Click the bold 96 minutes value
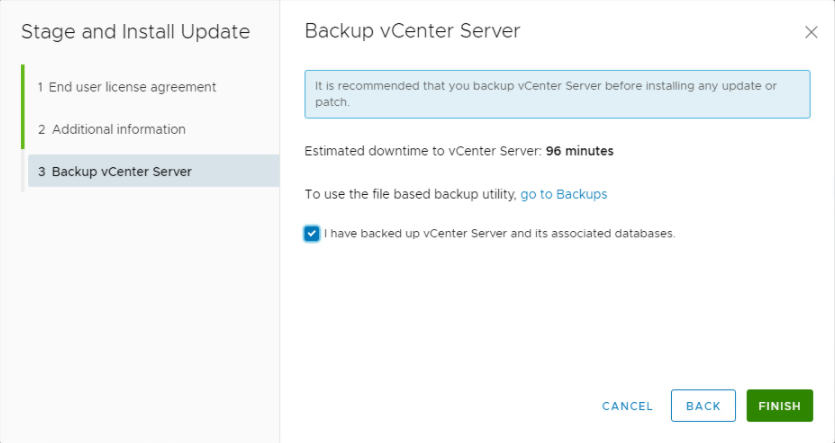The image size is (835, 443). (580, 152)
